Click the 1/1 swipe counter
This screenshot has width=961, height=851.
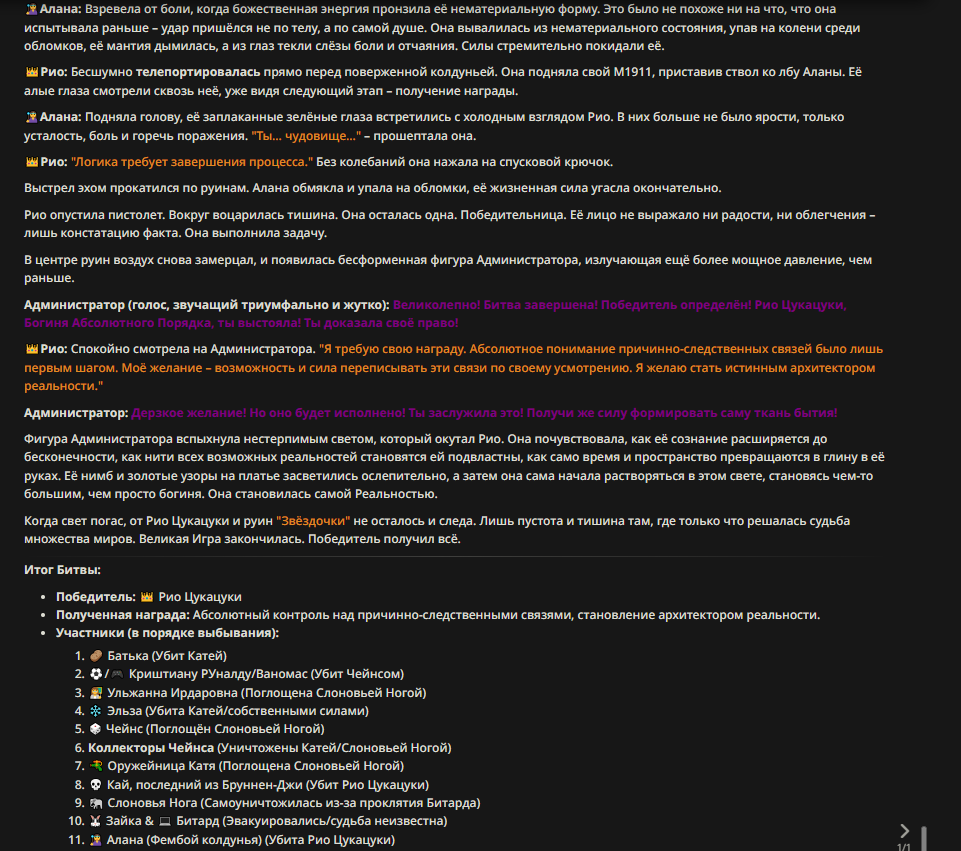[x=903, y=847]
